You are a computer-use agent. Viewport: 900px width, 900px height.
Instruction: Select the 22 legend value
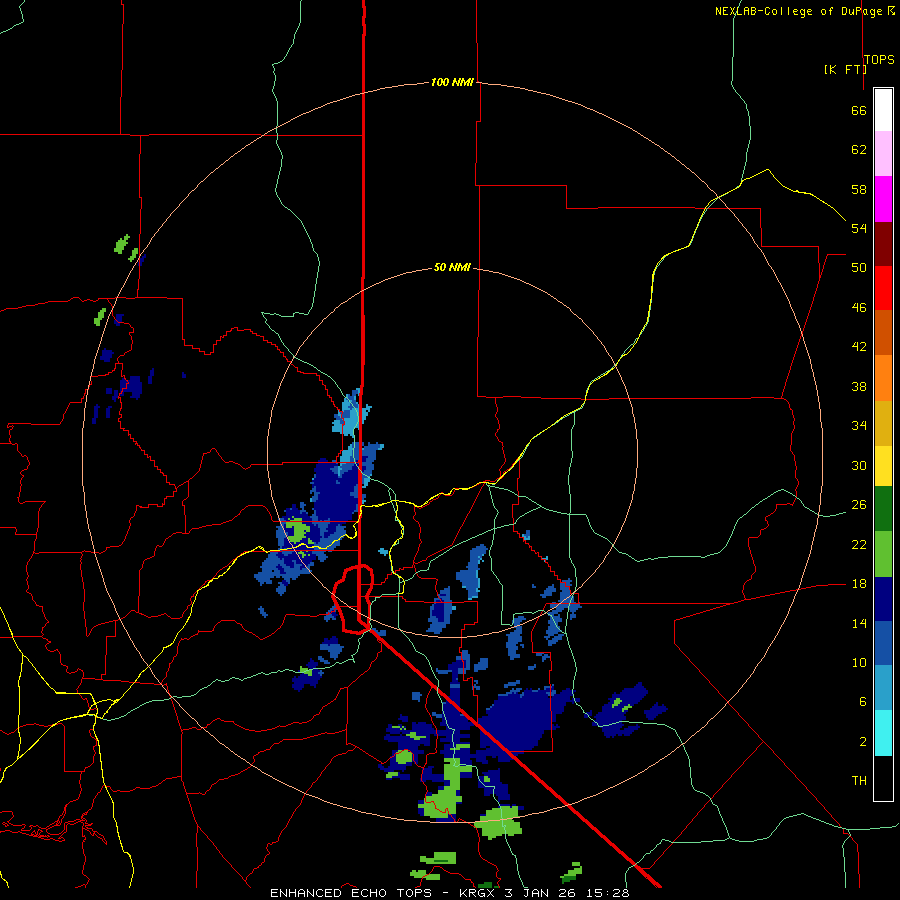(859, 544)
